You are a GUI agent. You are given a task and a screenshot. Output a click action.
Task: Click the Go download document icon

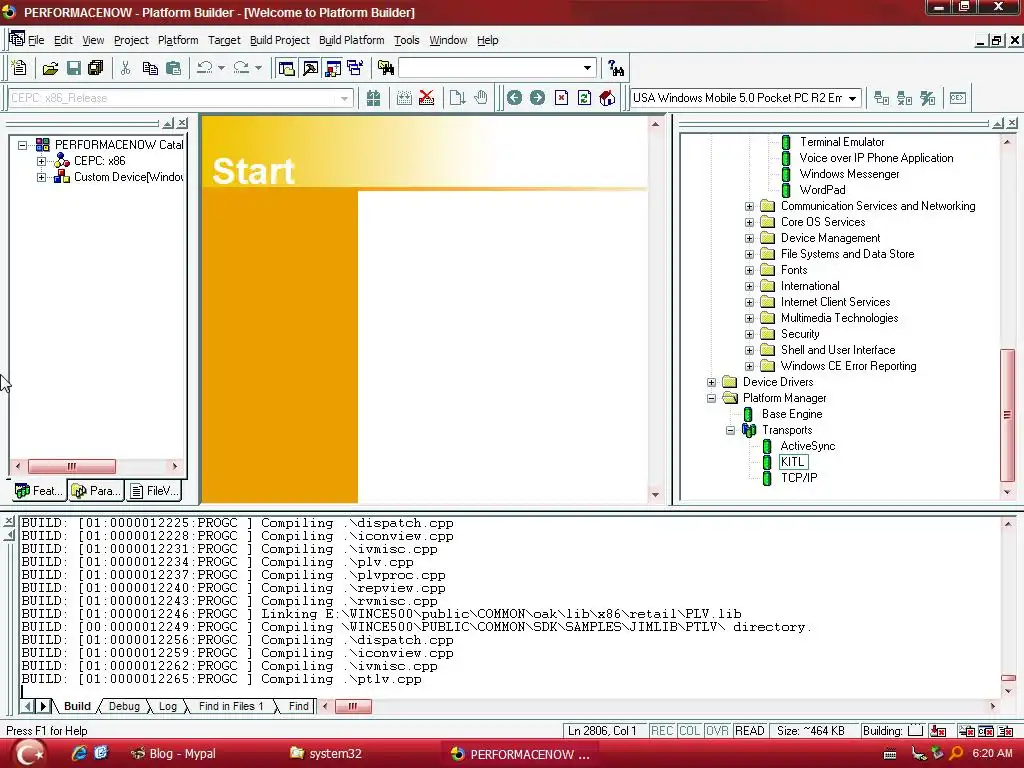(x=457, y=98)
